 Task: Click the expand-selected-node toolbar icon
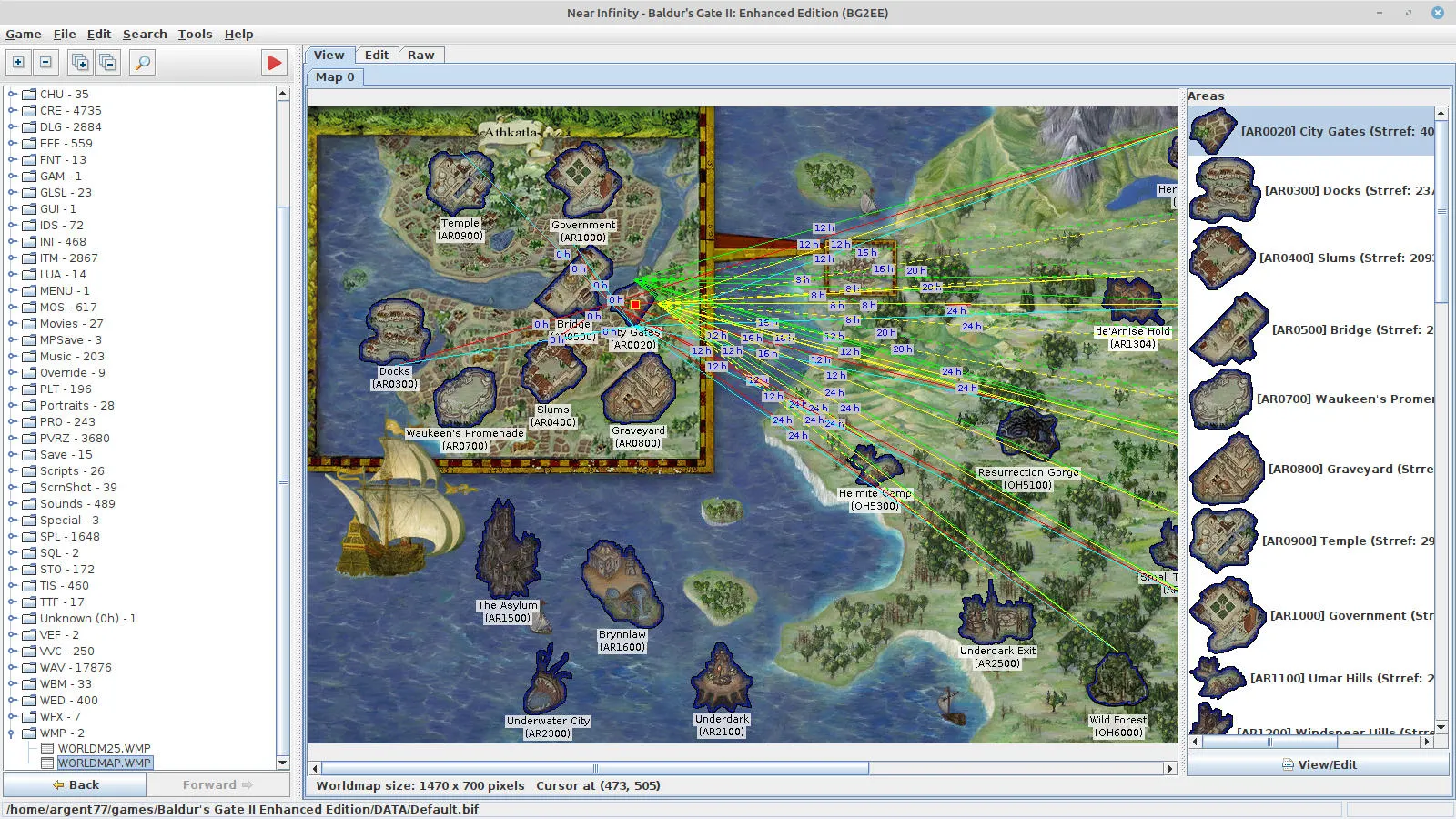pyautogui.click(x=17, y=62)
